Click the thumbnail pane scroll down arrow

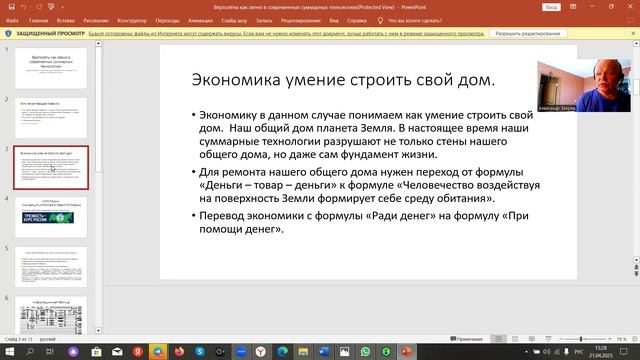tap(98, 331)
